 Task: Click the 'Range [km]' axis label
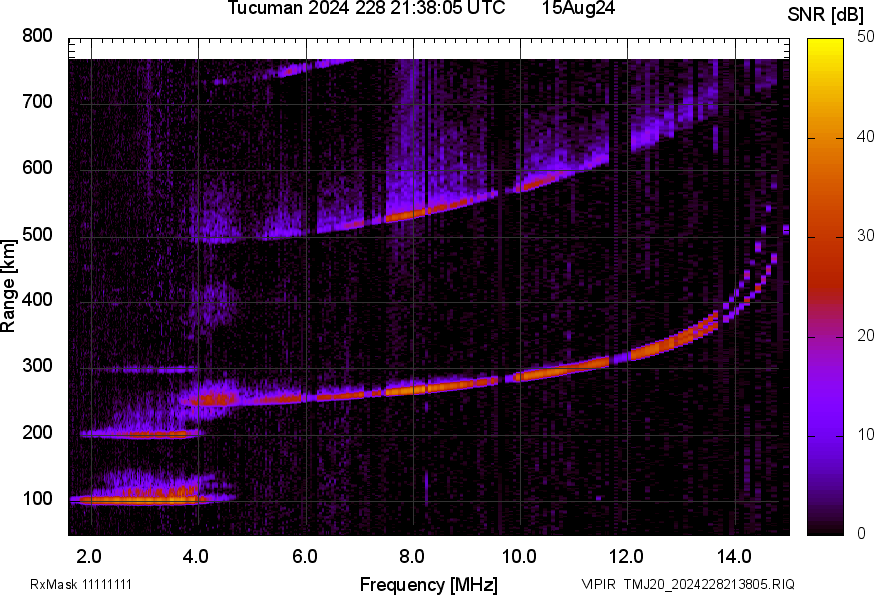(8, 286)
